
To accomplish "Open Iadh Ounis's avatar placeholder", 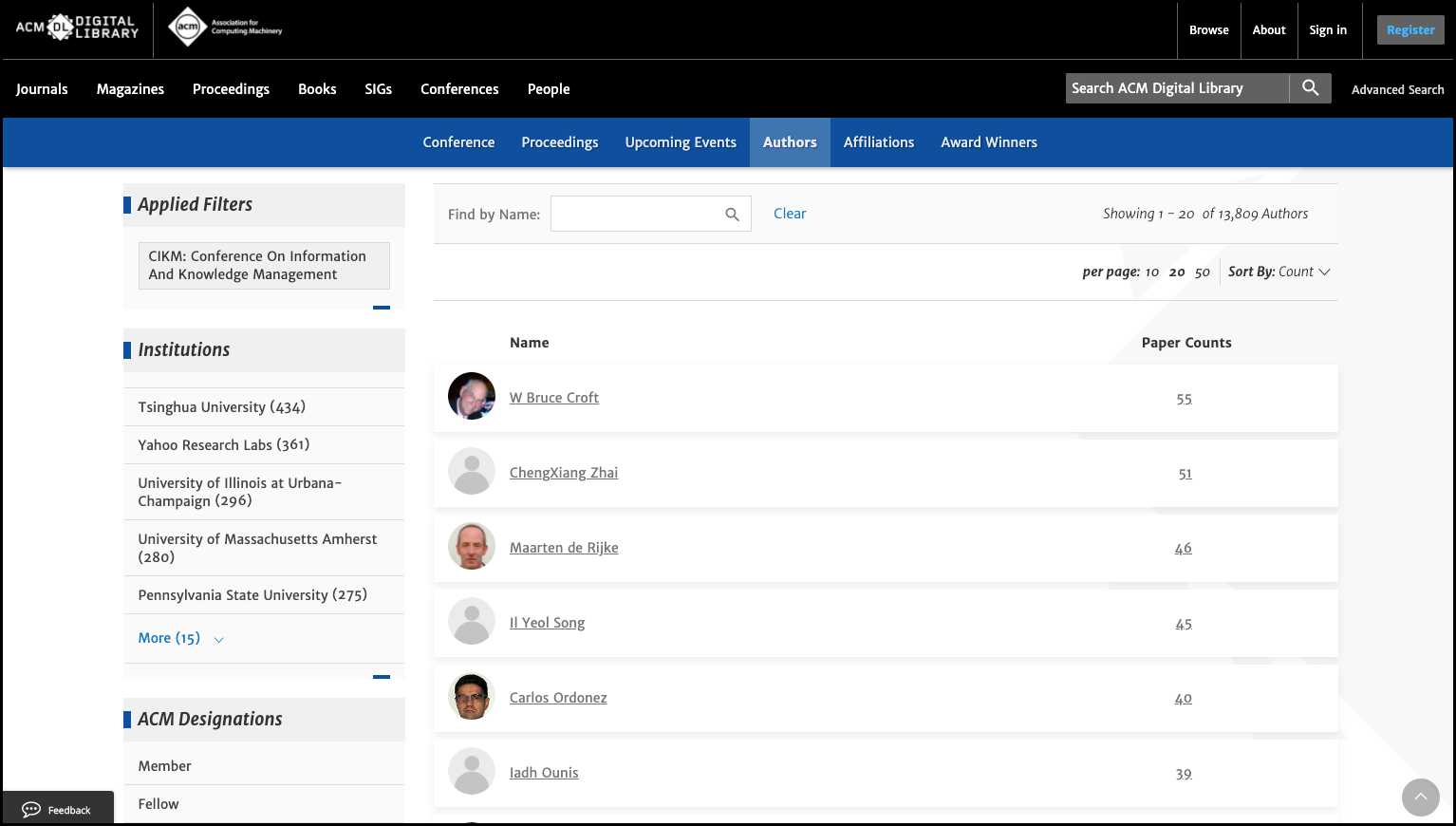I will [472, 771].
